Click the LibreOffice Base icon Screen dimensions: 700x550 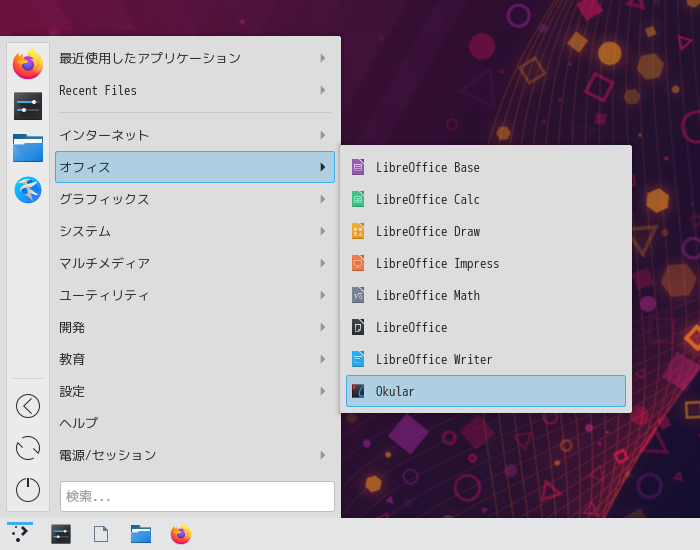point(358,167)
